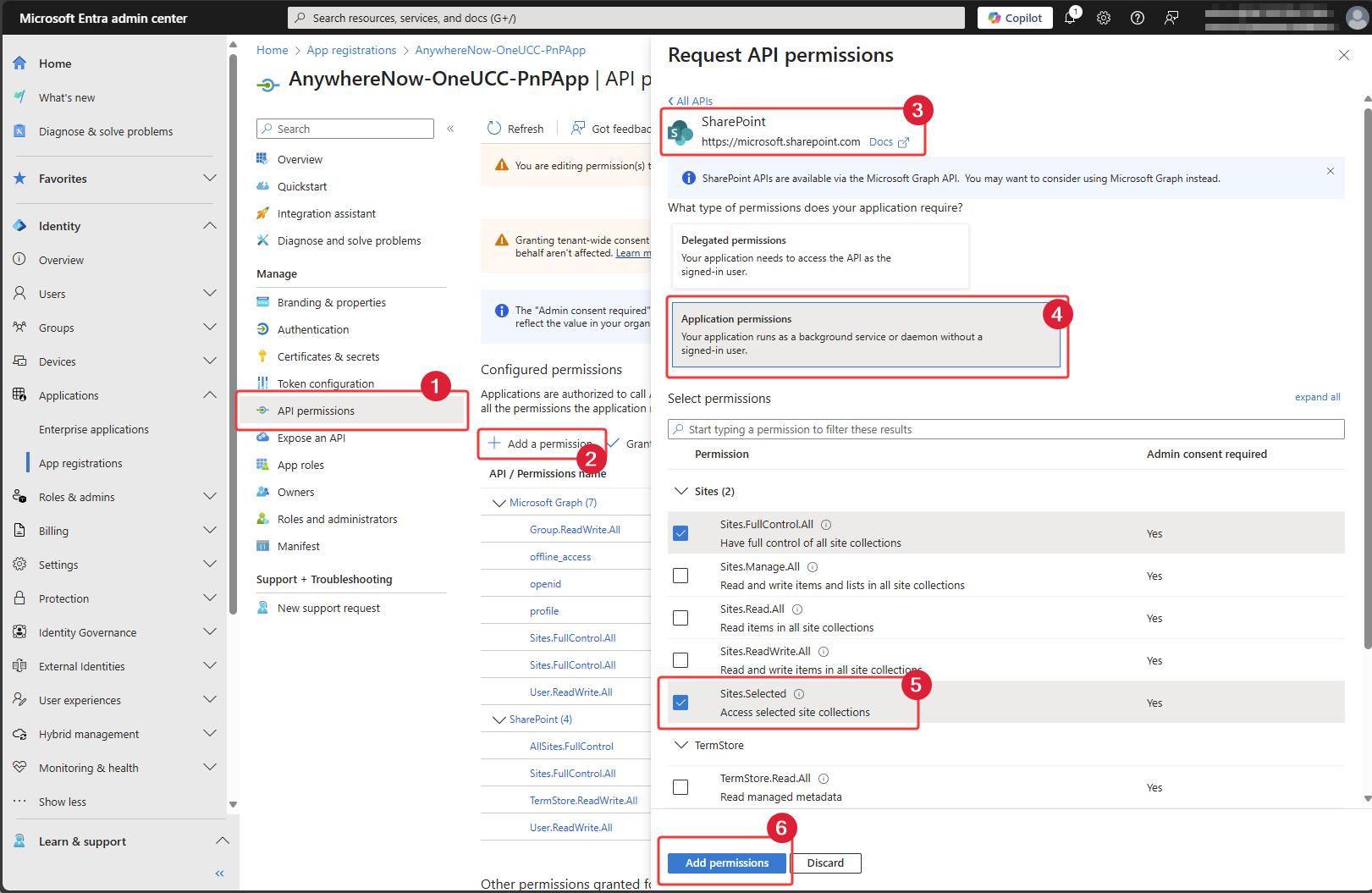Click Devices icon in sidebar

[x=19, y=361]
